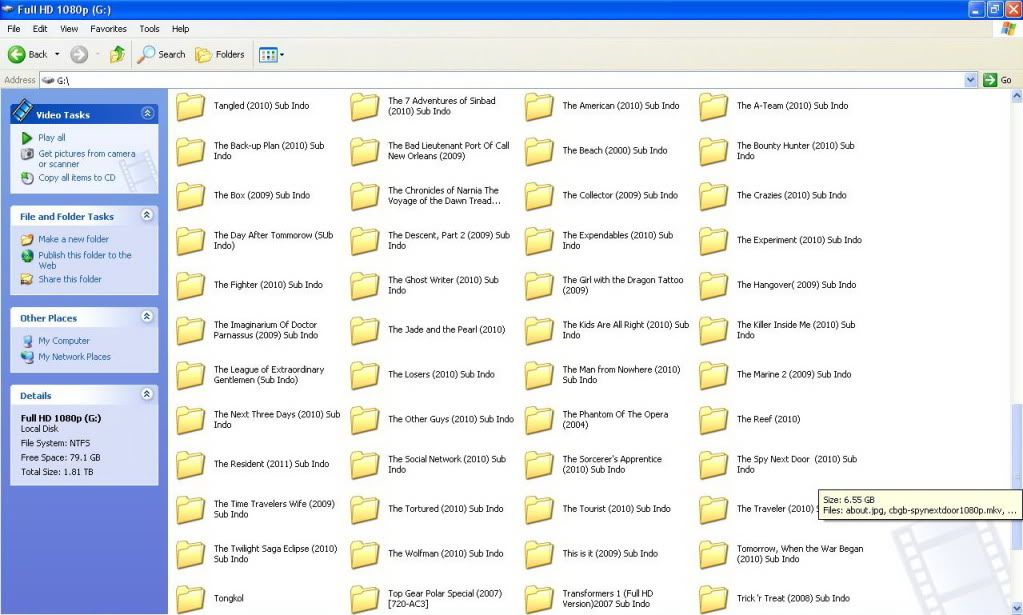
Task: Click Copy all items to CD
Action: click(76, 177)
